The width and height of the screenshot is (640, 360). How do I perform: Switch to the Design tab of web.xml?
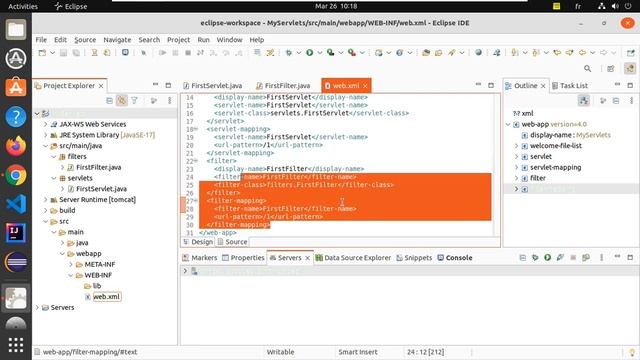click(198, 242)
